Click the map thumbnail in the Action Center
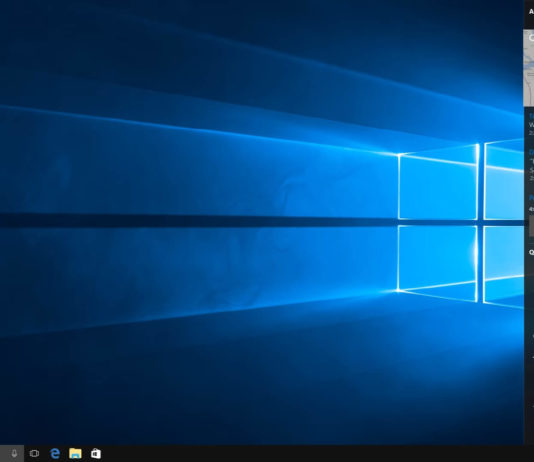534x462 pixels. (529, 68)
